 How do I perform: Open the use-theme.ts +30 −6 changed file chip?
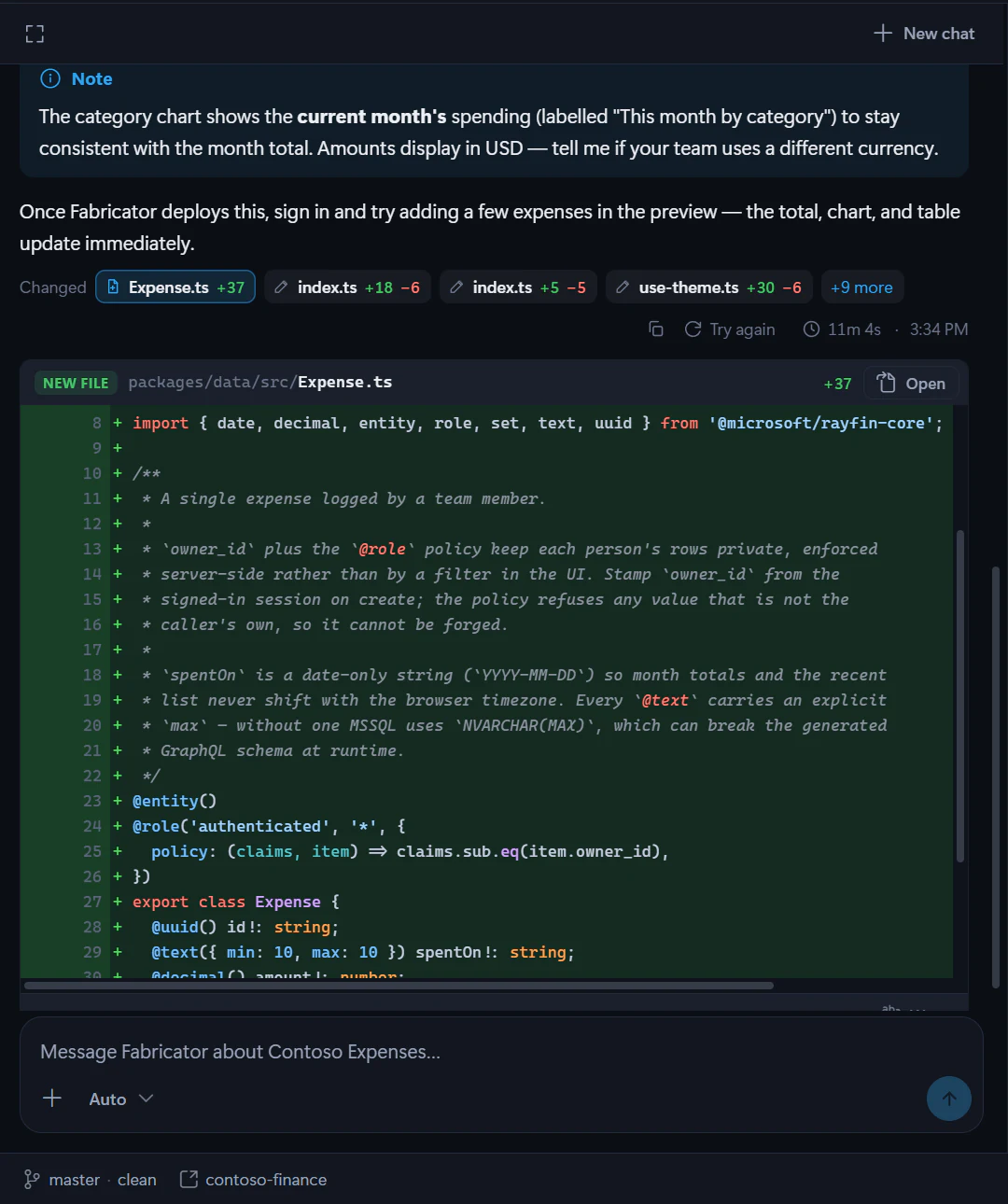click(709, 287)
